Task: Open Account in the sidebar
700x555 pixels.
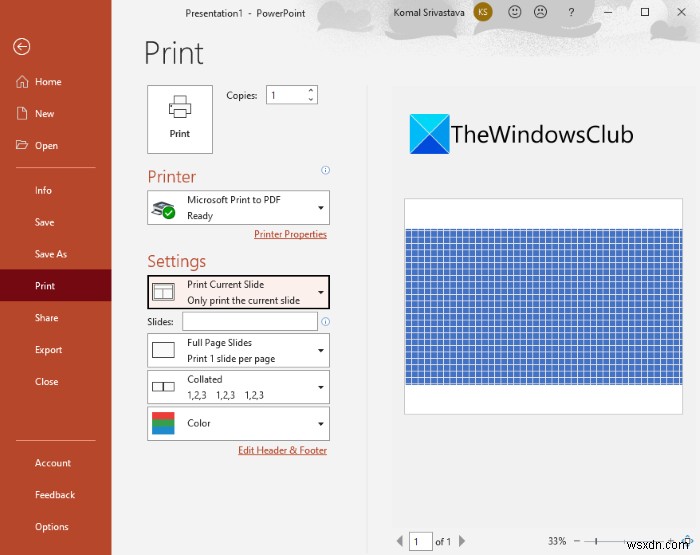Action: click(55, 463)
